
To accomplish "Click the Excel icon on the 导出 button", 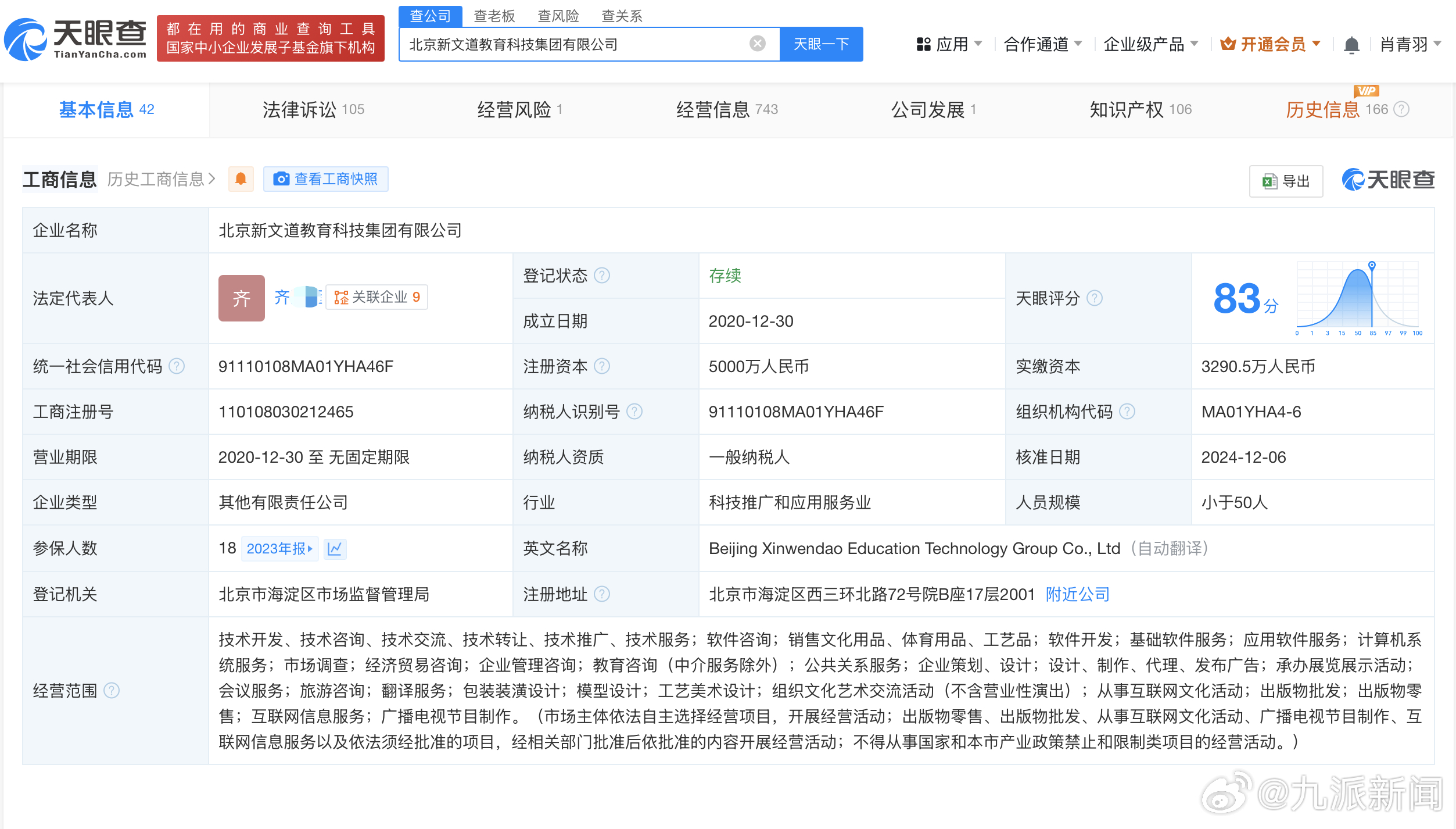I will tap(1269, 181).
